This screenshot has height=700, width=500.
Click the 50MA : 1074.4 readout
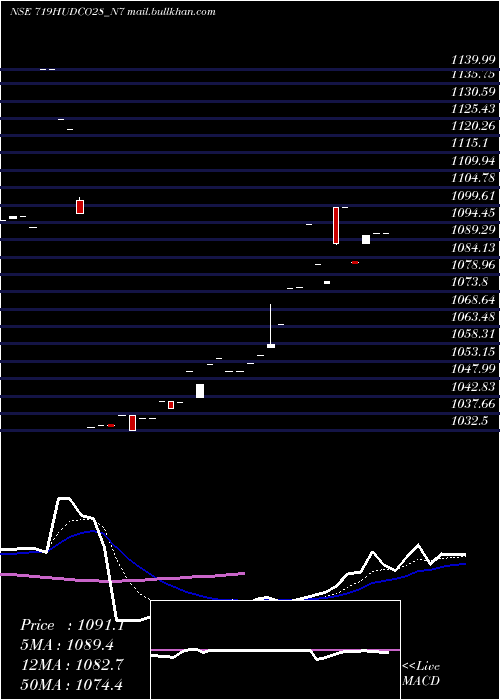[x=72, y=684]
